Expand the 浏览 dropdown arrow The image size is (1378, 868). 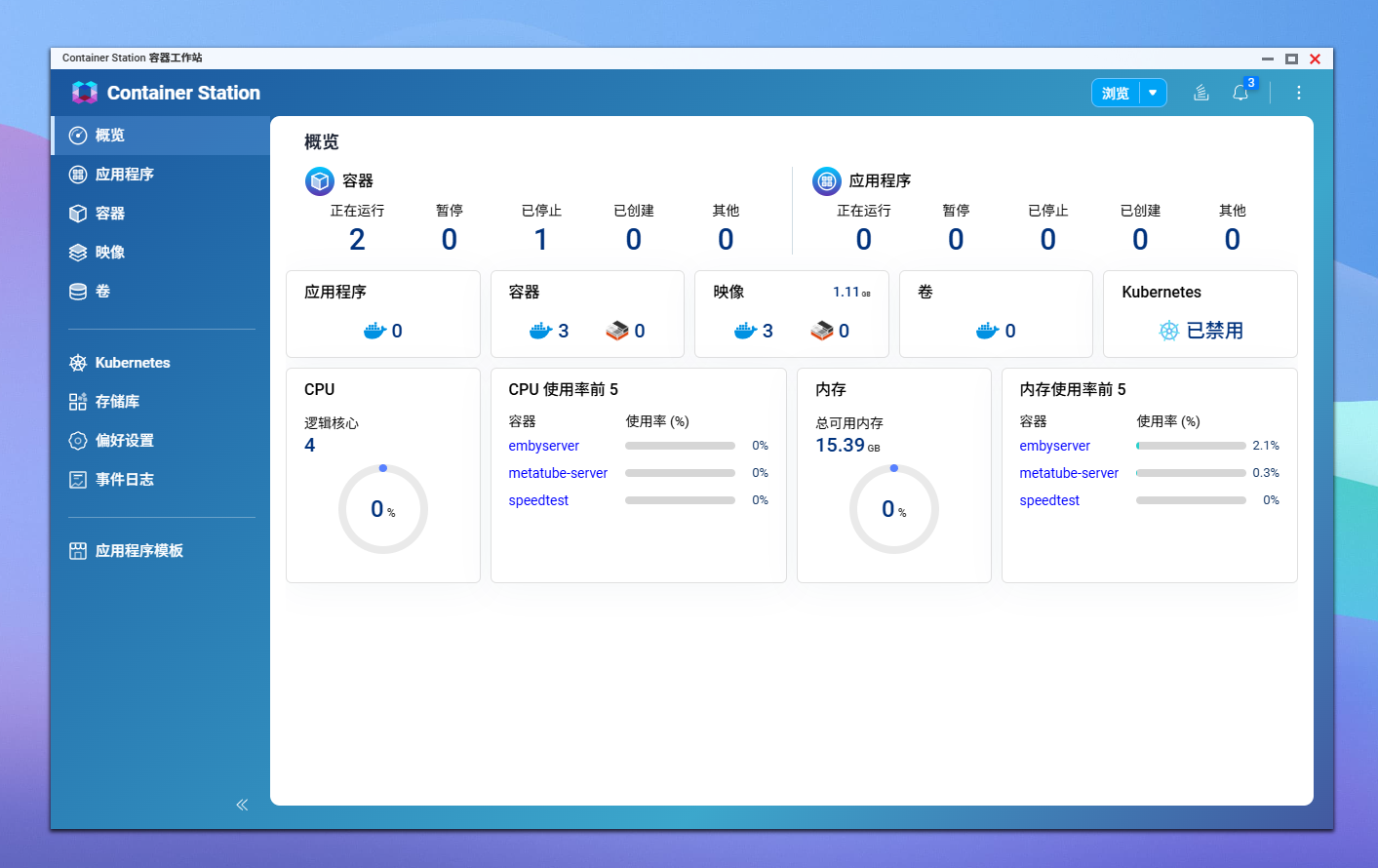1153,93
